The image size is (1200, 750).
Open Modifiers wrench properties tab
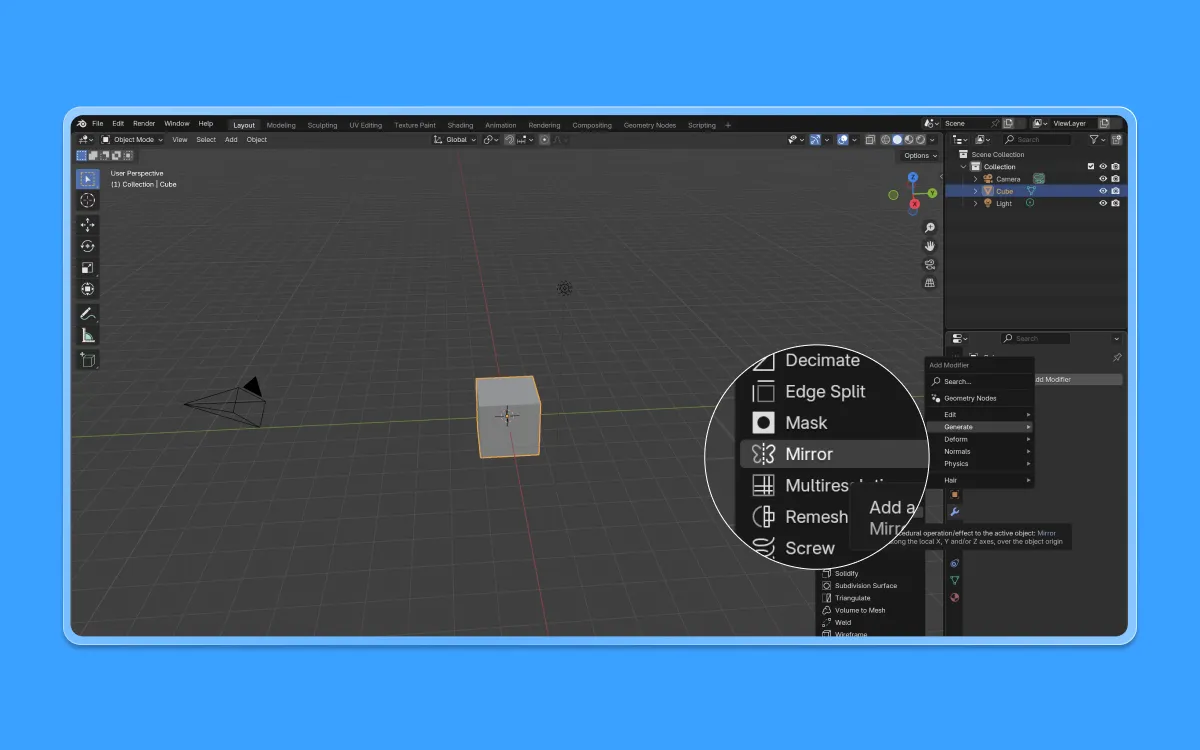954,512
